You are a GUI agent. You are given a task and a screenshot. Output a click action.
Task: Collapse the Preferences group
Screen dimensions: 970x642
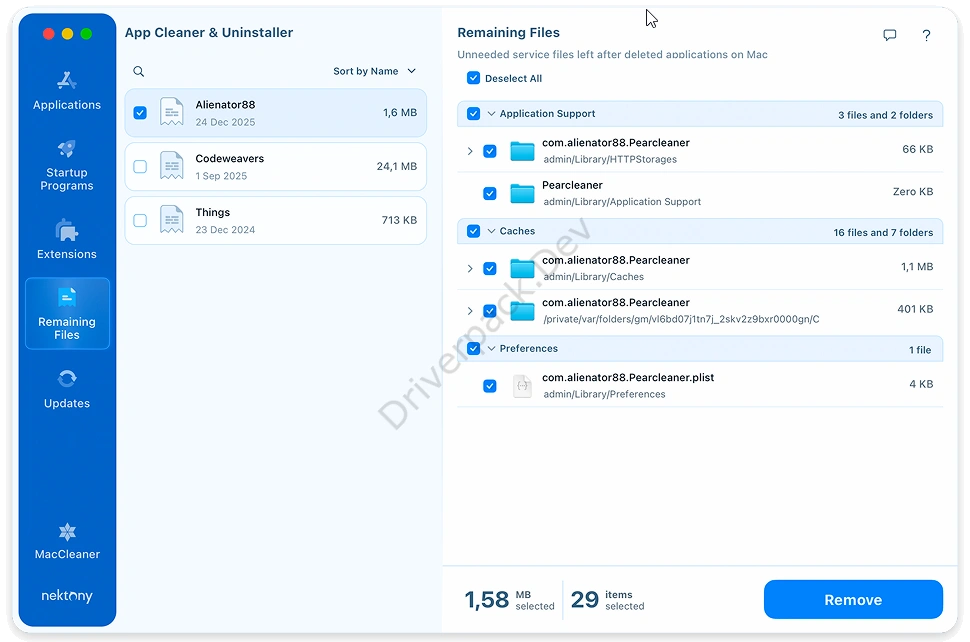(491, 348)
